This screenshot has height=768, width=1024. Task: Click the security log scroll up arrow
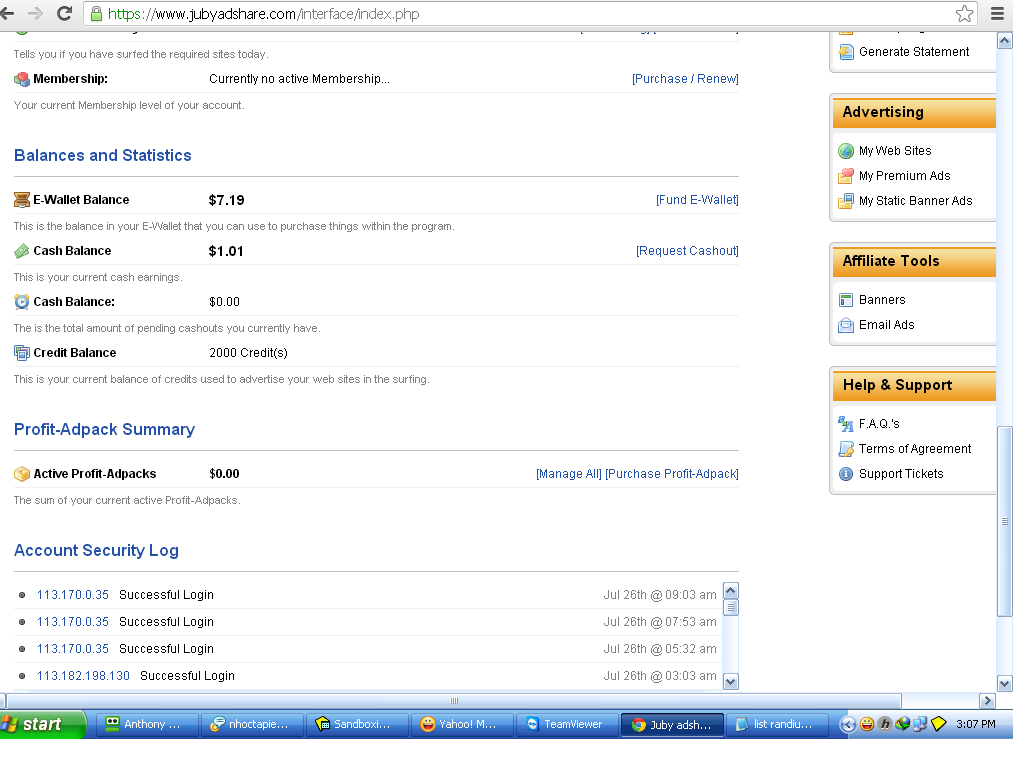tap(731, 590)
